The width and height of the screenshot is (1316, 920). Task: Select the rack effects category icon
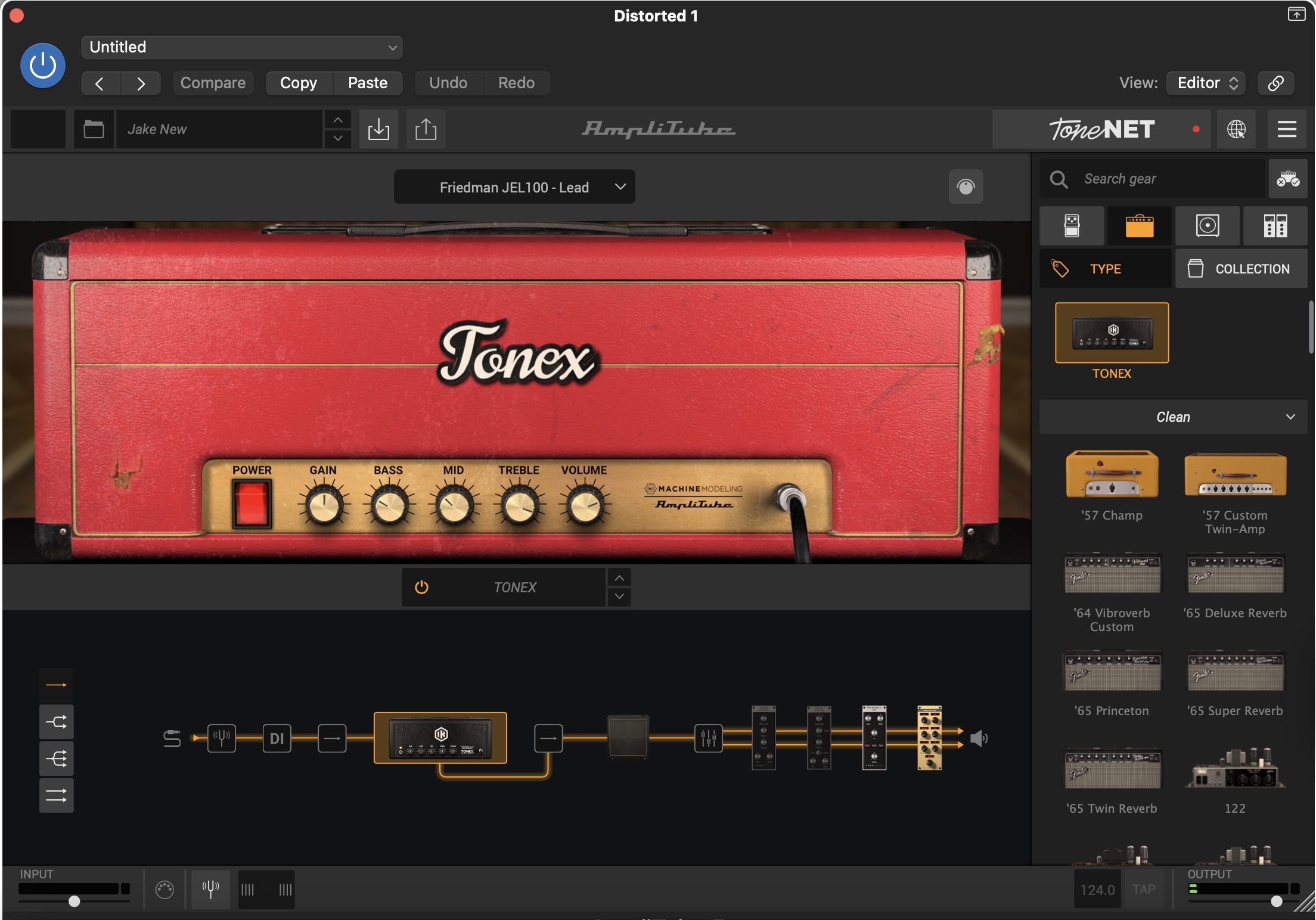[1275, 226]
